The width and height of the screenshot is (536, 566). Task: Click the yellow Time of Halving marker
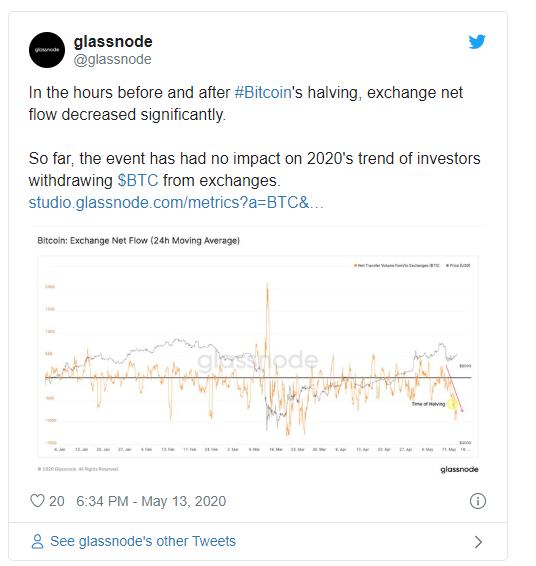(452, 404)
